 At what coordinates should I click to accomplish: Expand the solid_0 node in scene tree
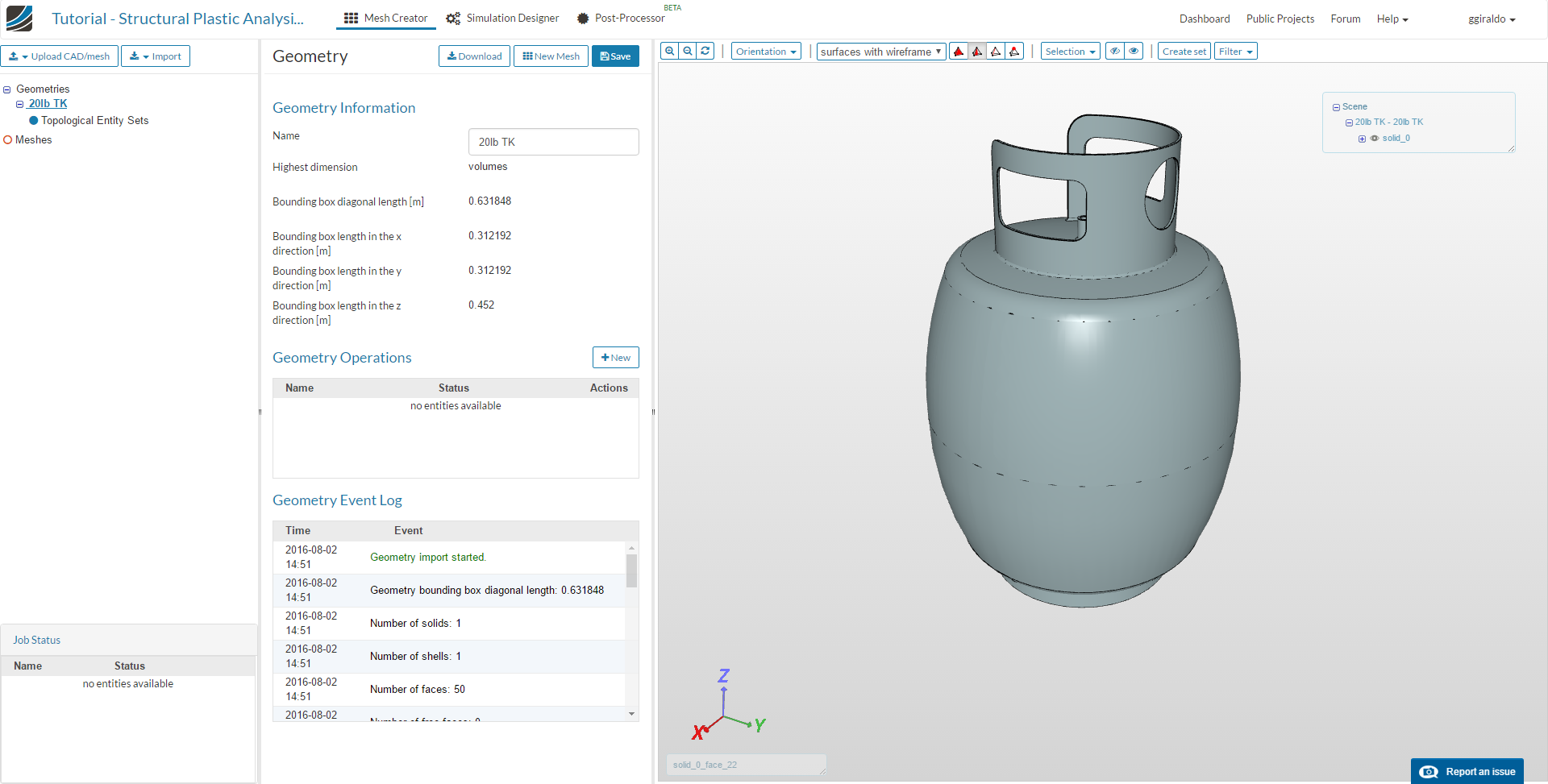point(1362,139)
